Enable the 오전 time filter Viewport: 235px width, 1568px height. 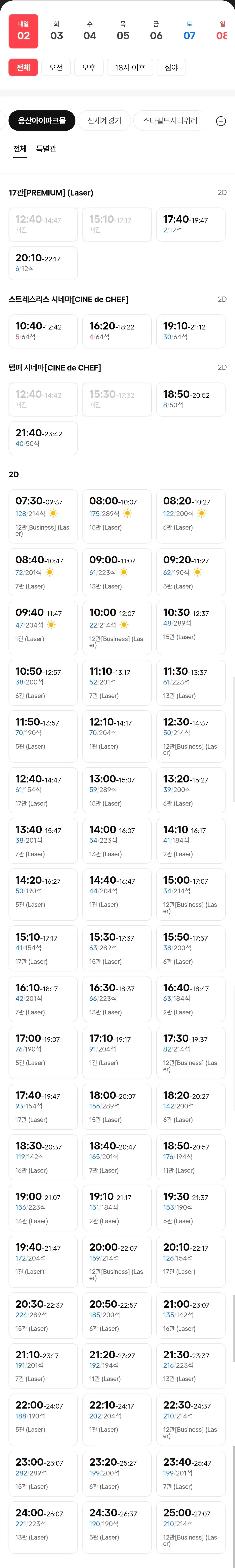coord(56,68)
